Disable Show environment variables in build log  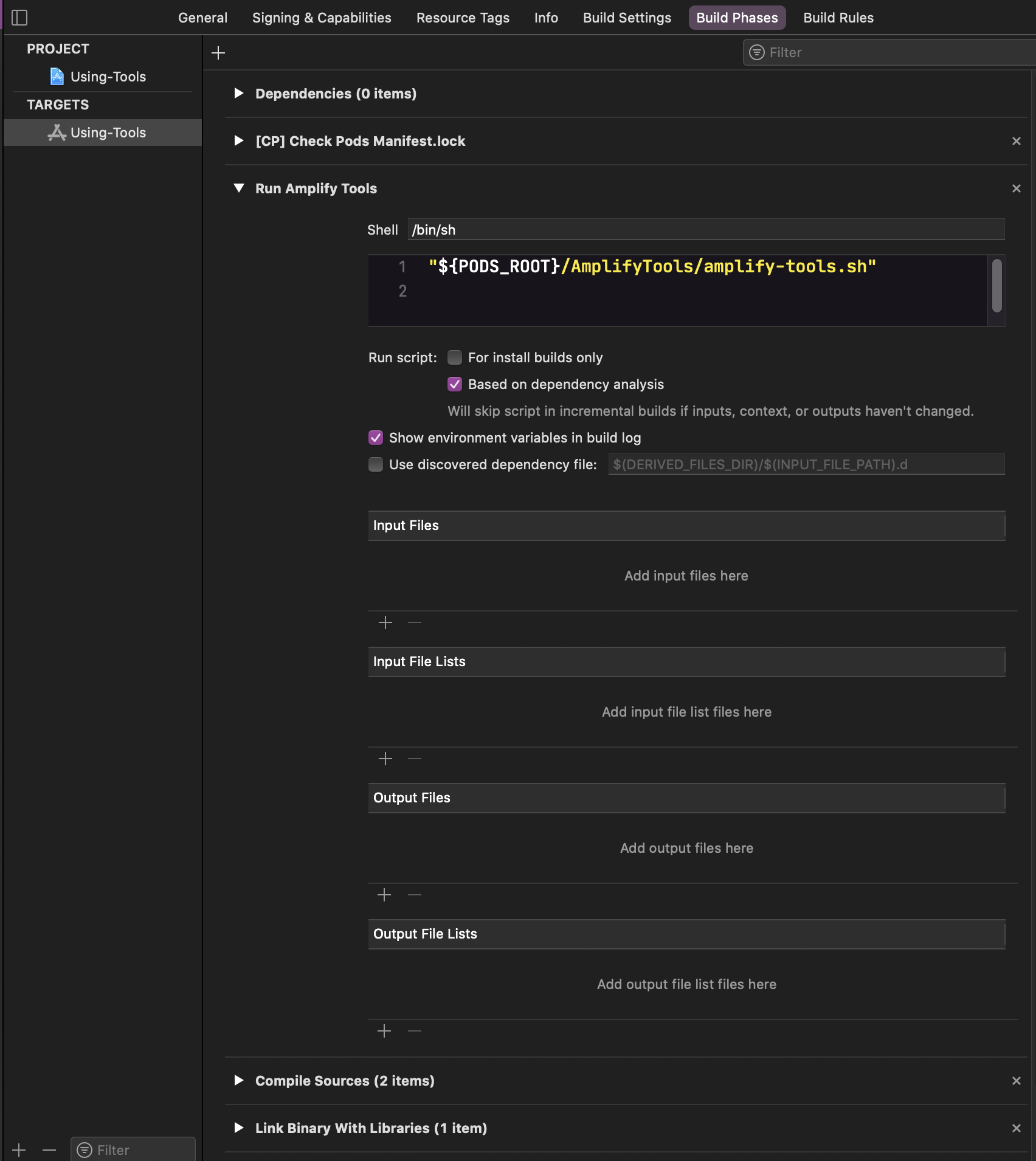(x=376, y=438)
